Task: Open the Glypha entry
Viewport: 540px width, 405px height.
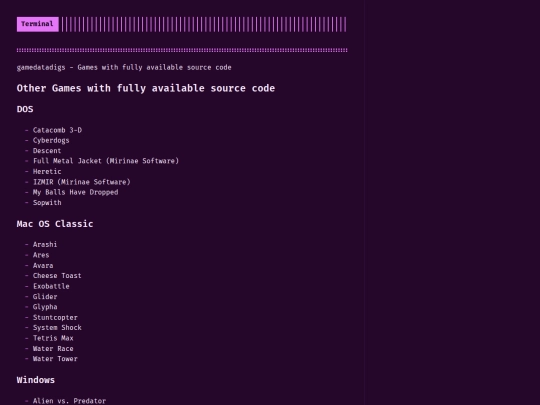Action: (45, 307)
